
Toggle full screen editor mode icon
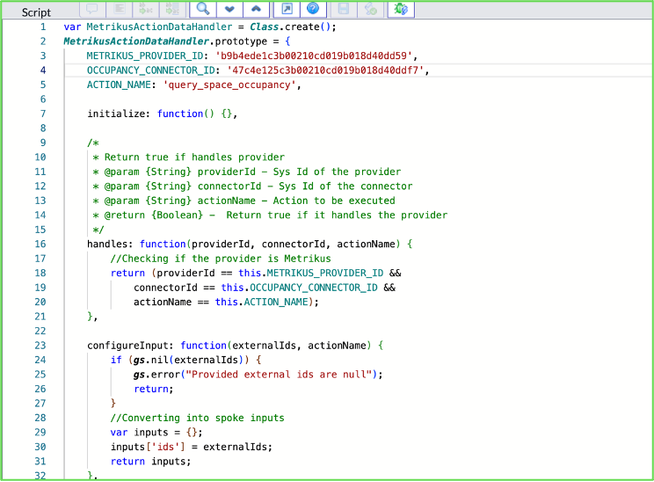coord(286,9)
